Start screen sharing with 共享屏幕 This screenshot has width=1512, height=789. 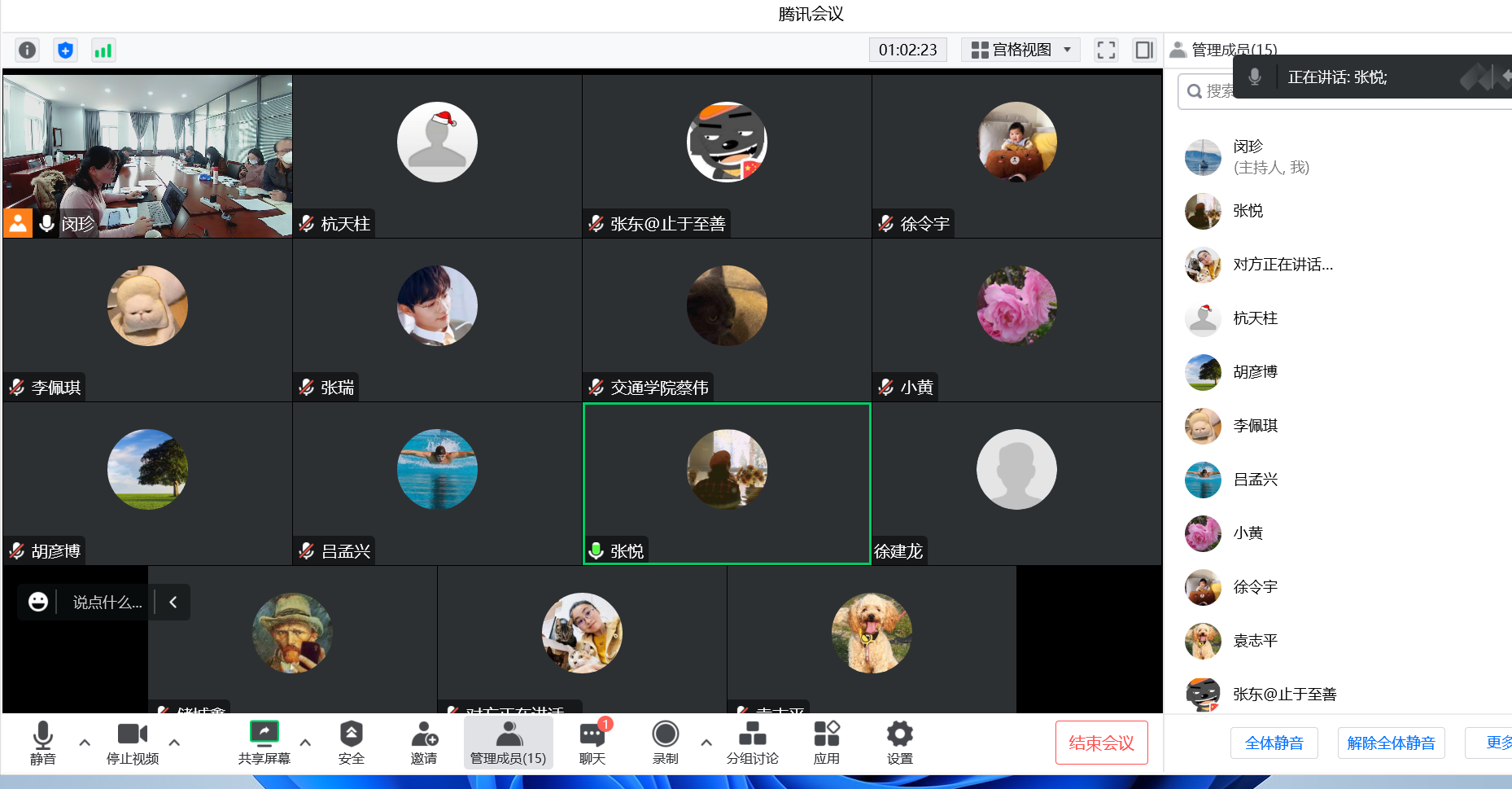(264, 742)
